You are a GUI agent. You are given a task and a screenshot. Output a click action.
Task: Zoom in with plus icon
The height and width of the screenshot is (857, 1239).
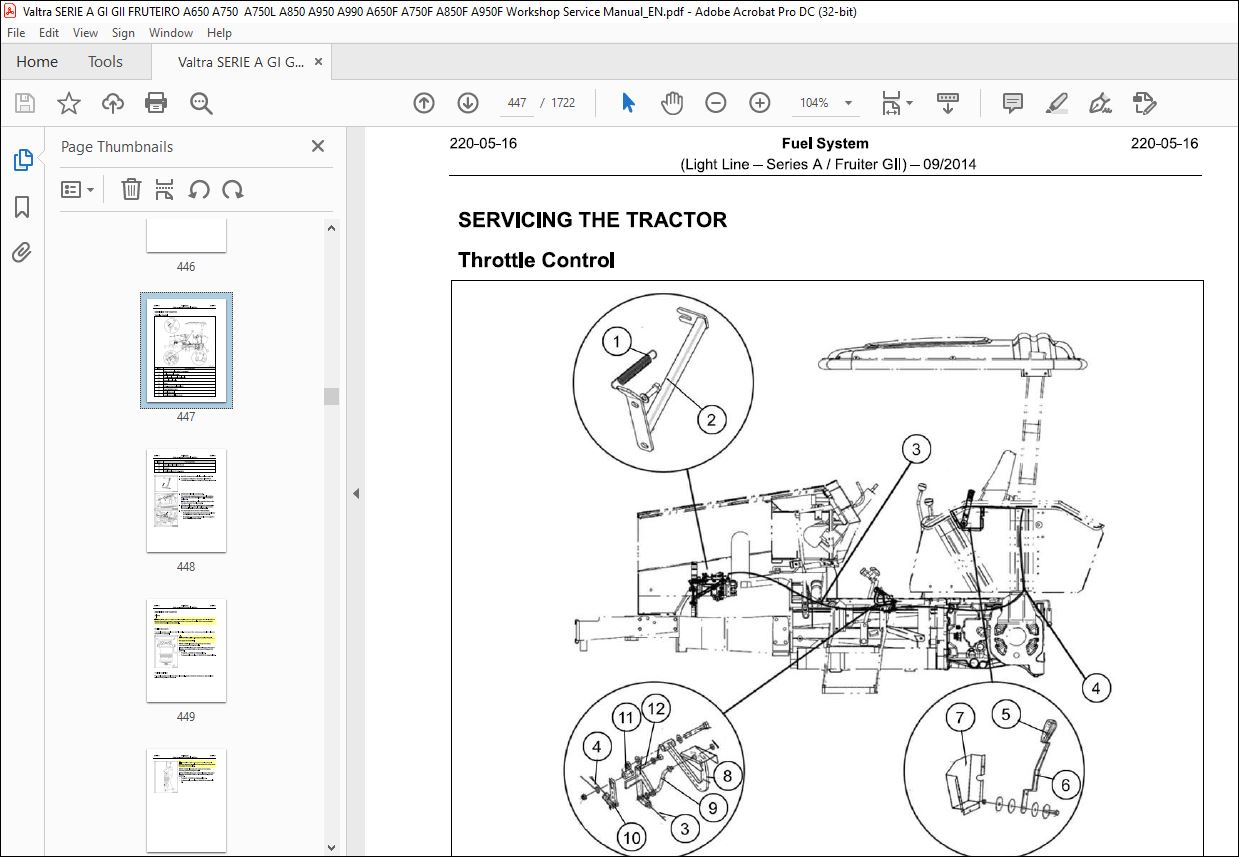coord(760,103)
